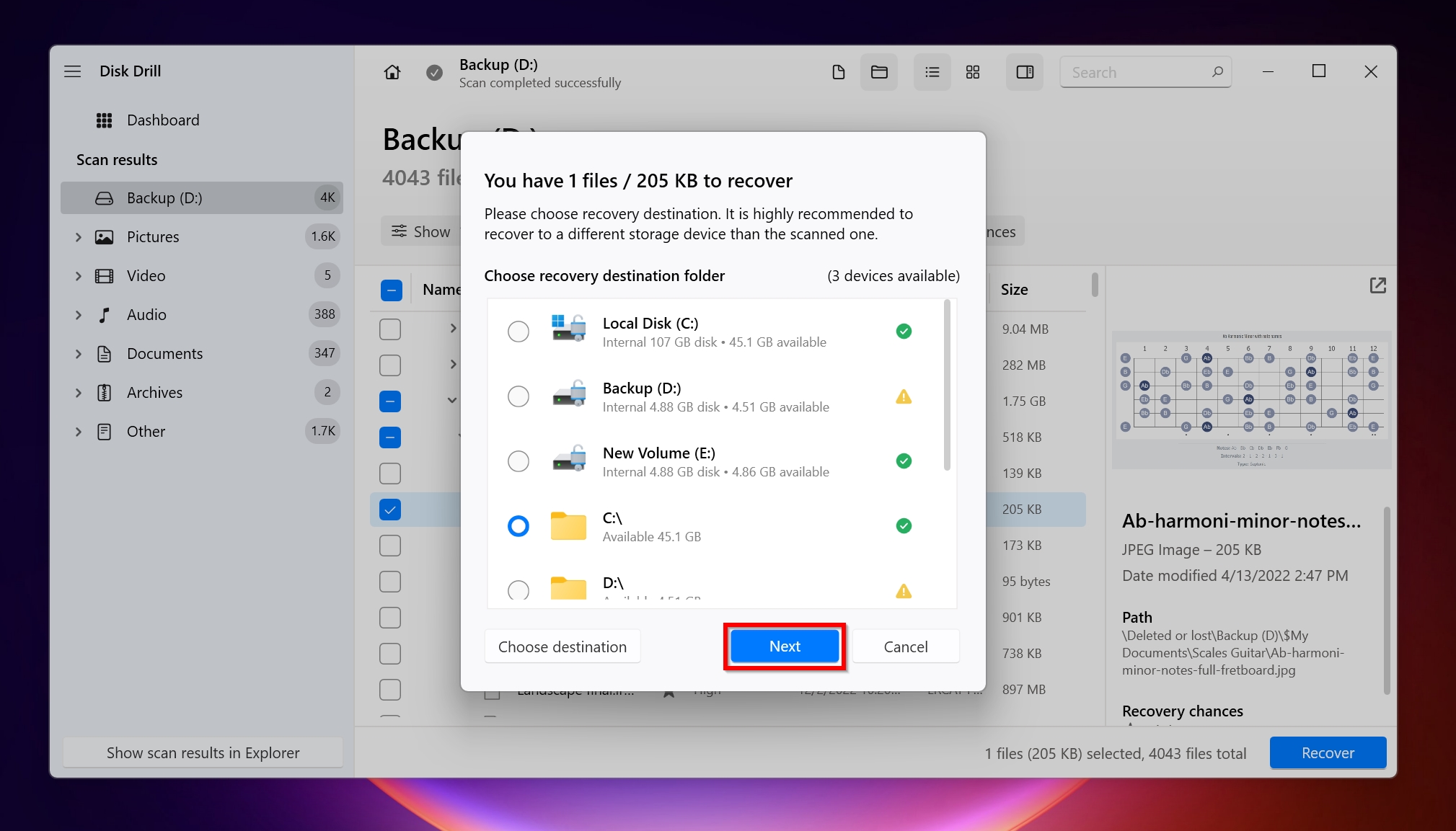Viewport: 1456px width, 831px height.
Task: Select the New Volume (E:) radio button
Action: (x=519, y=461)
